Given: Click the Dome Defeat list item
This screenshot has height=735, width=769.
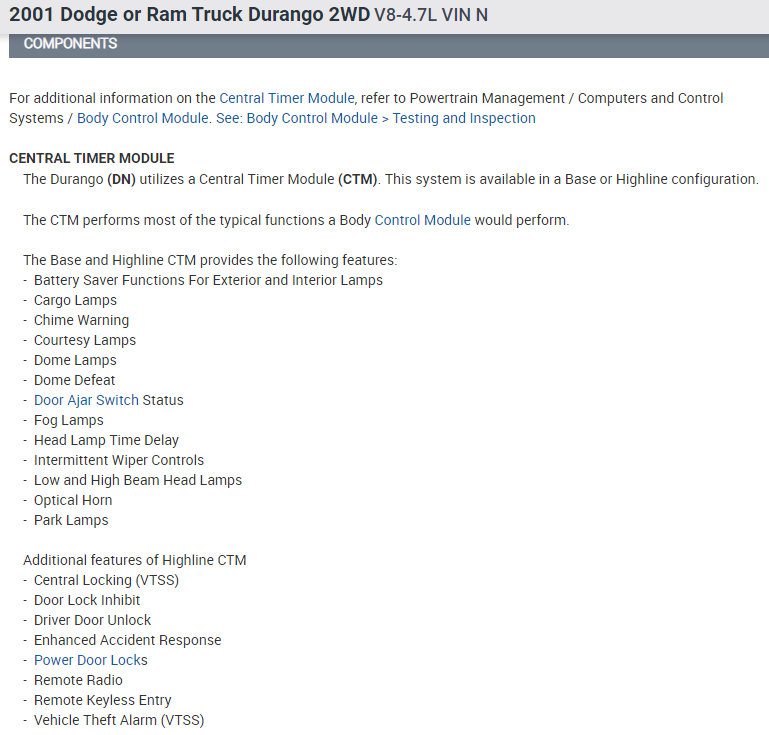Looking at the screenshot, I should coord(75,380).
